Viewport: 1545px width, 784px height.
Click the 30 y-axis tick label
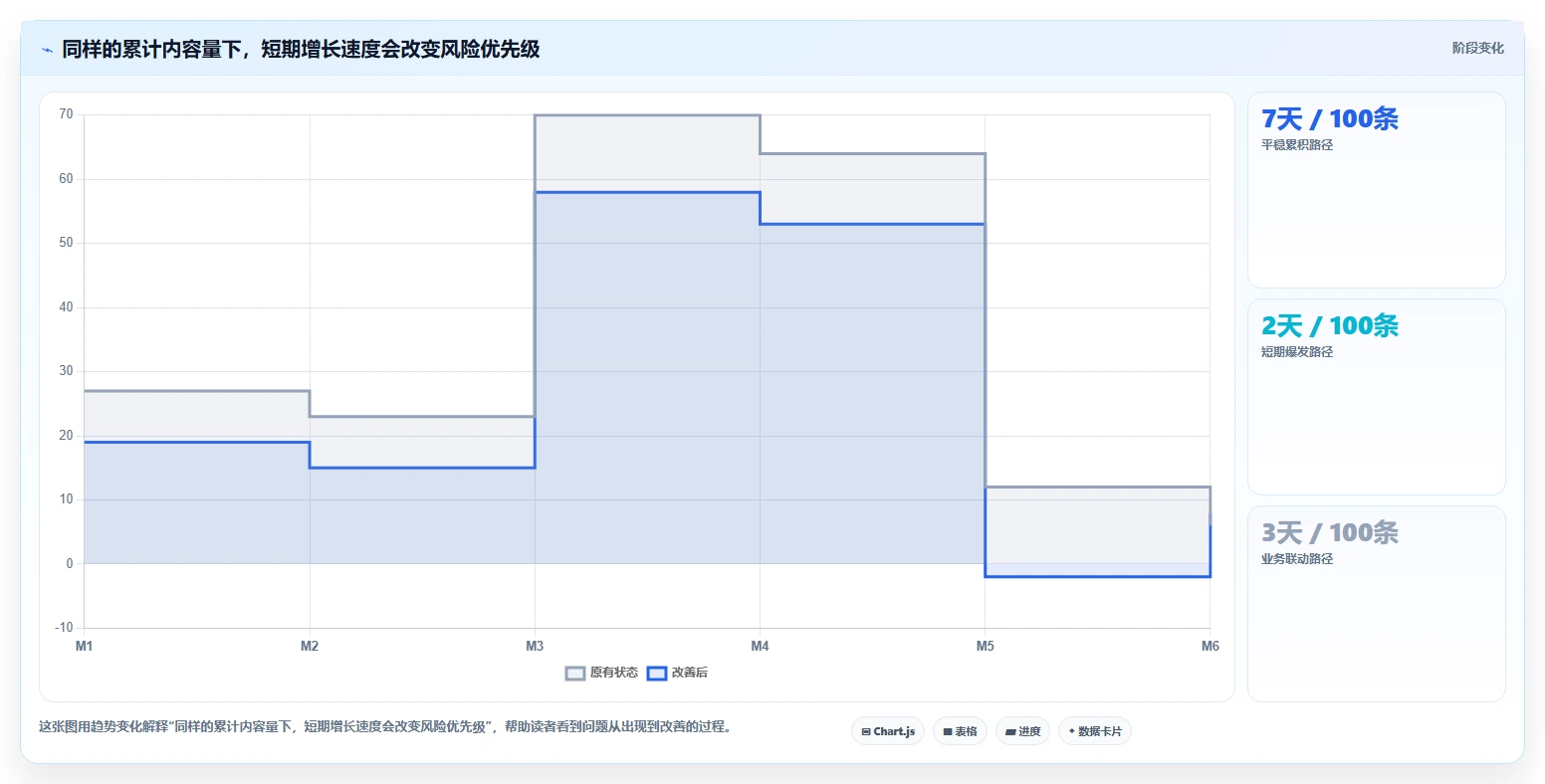[66, 371]
